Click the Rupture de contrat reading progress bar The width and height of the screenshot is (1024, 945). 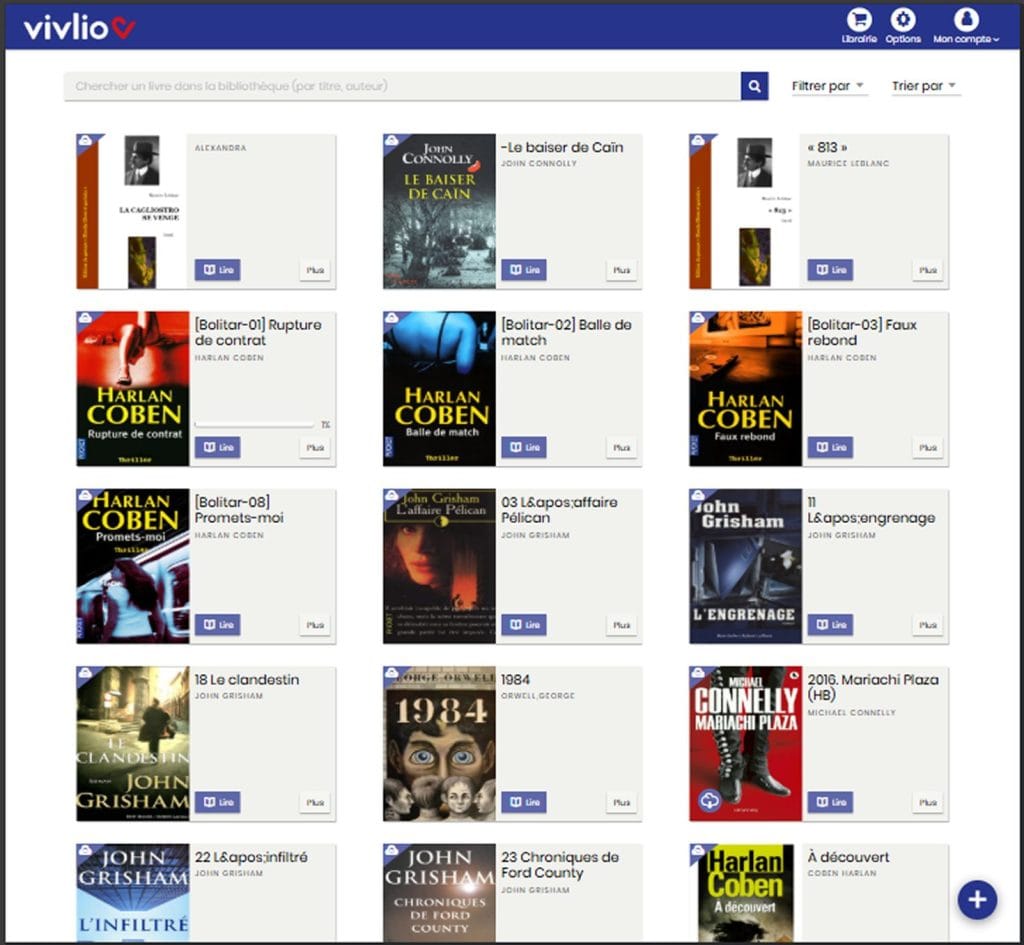pos(255,425)
